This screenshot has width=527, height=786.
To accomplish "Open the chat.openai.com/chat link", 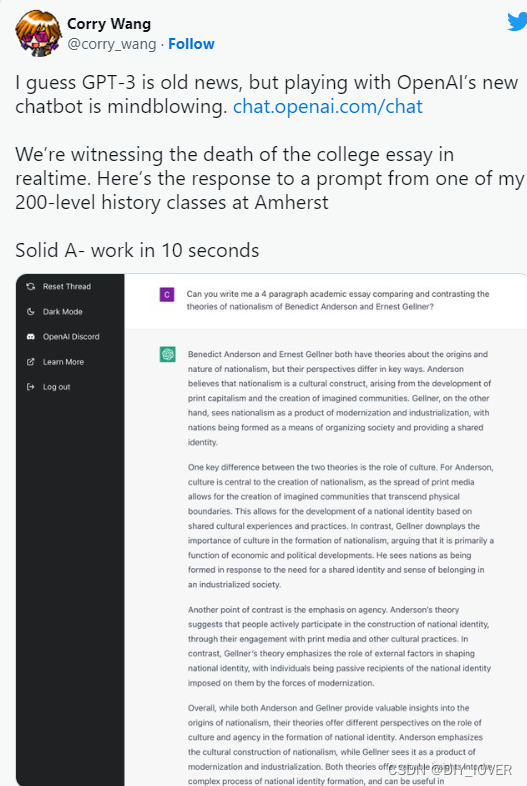I will point(328,106).
